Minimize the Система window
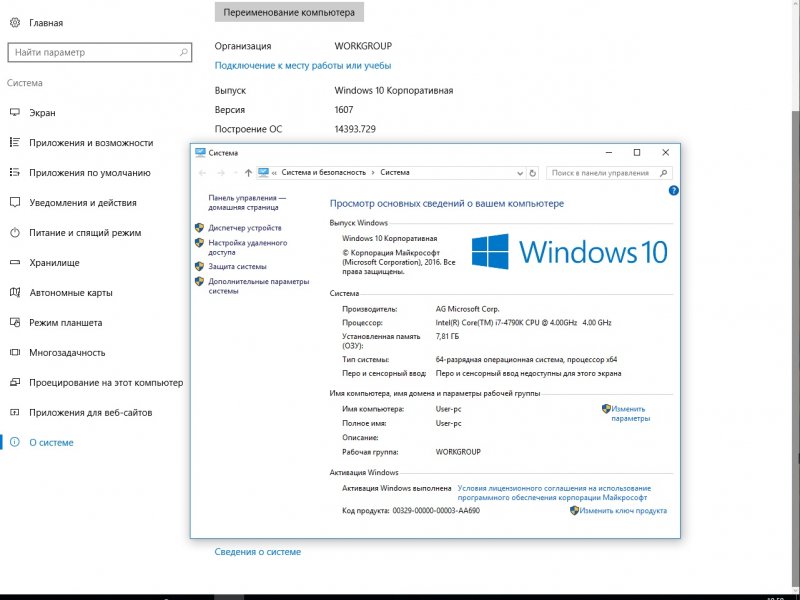The height and width of the screenshot is (600, 800). [609, 153]
